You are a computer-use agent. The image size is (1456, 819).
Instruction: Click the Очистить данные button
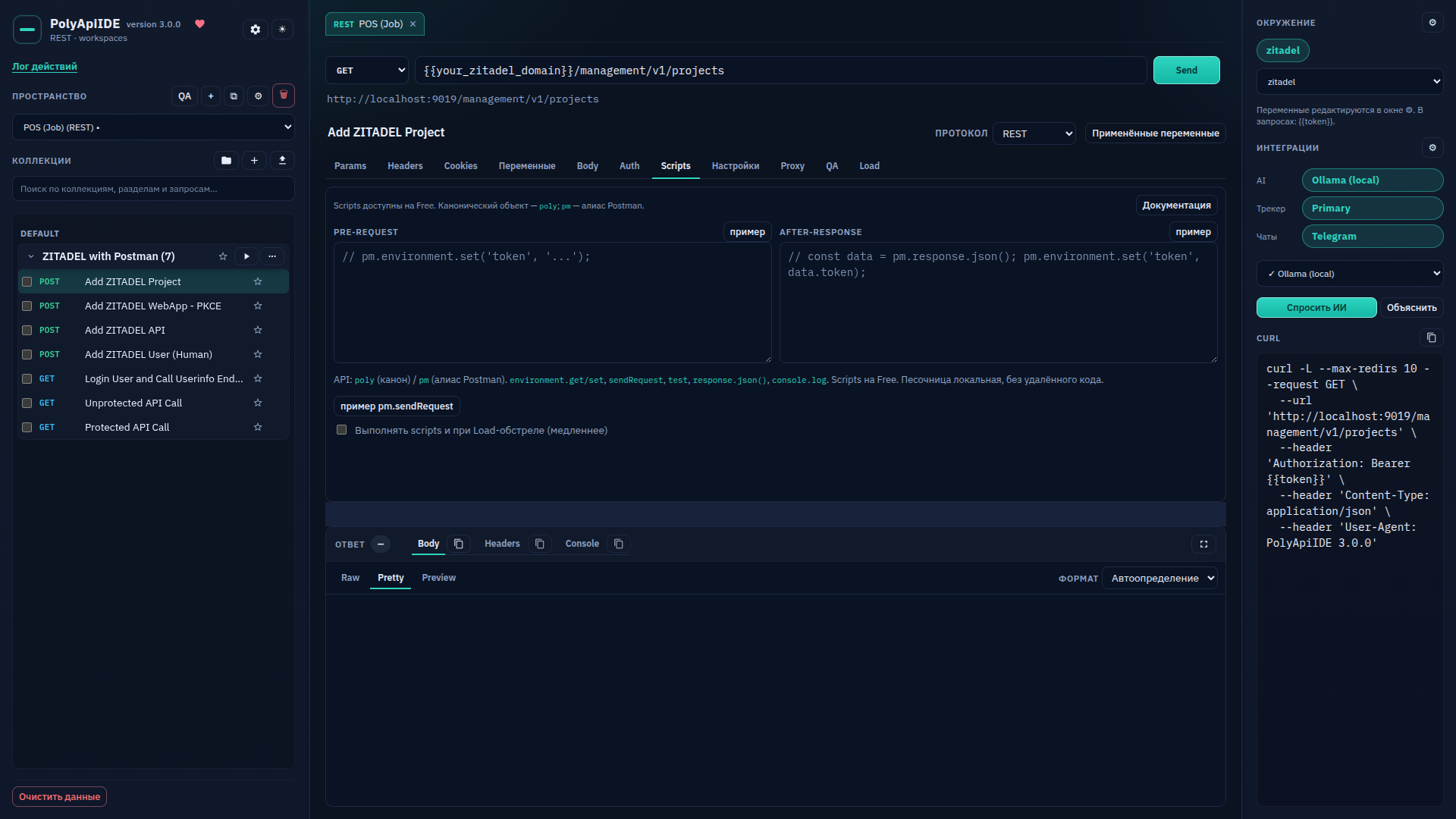59,797
